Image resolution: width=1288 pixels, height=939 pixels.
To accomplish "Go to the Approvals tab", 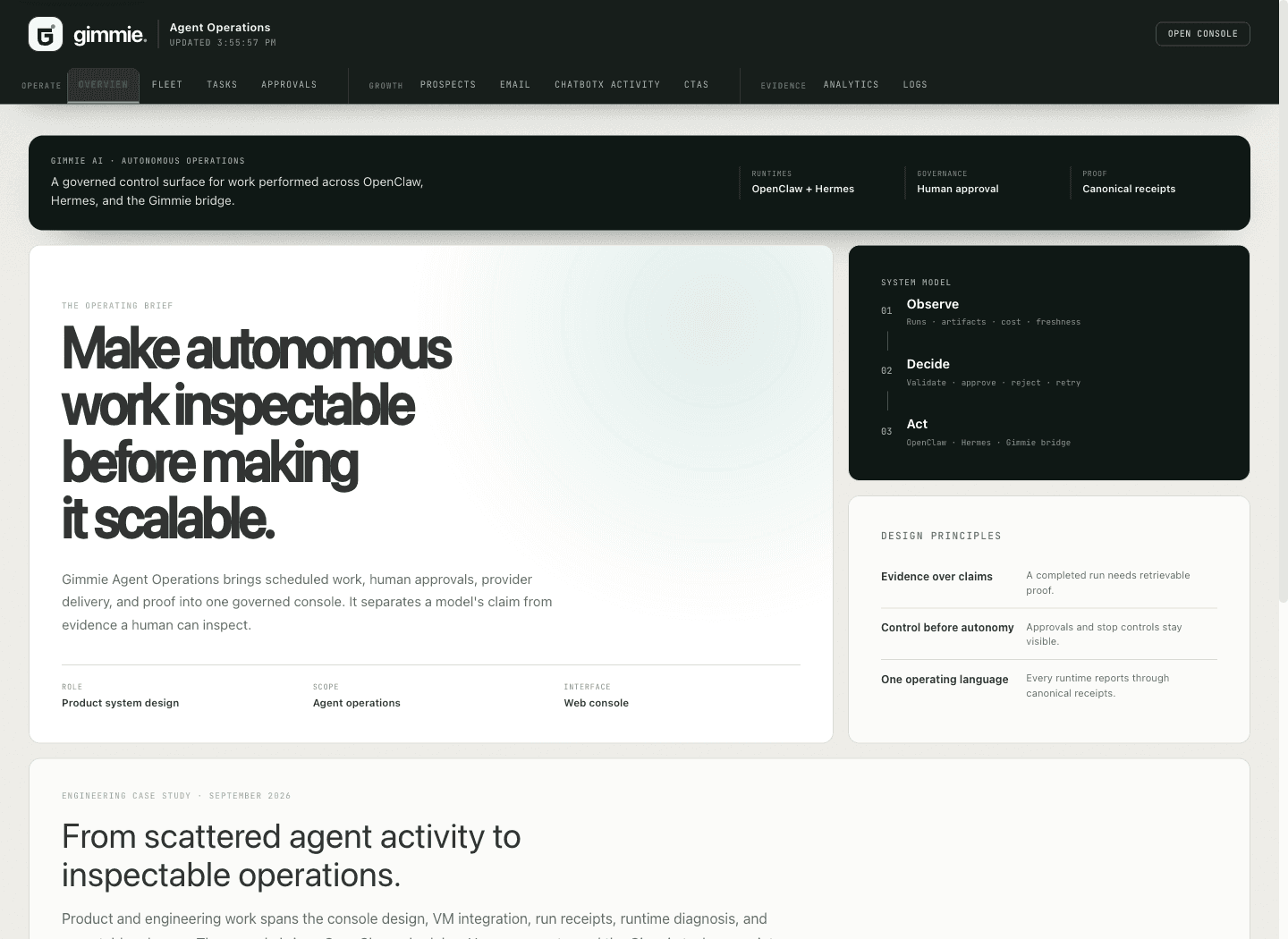I will click(x=289, y=85).
